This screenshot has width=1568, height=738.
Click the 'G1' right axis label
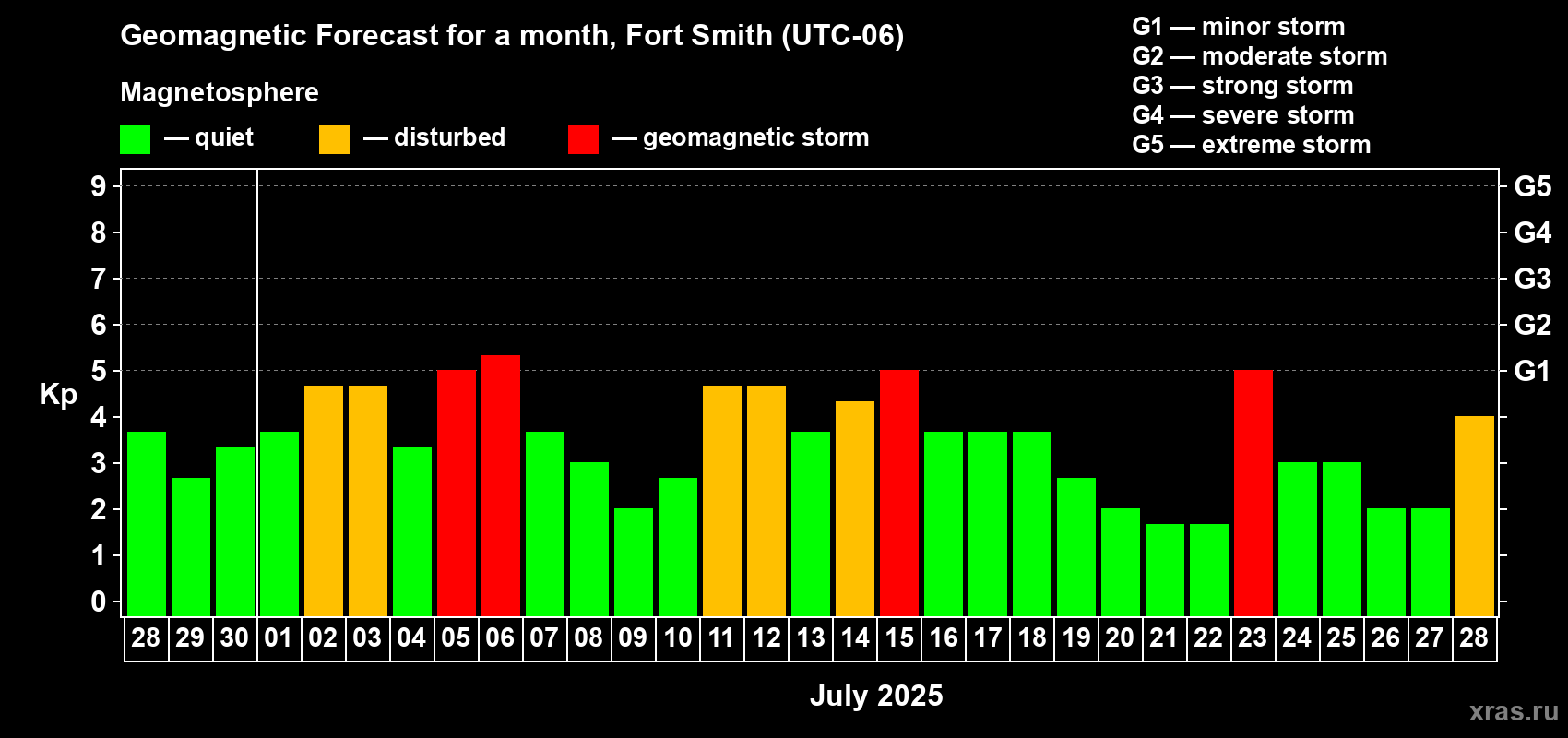pyautogui.click(x=1533, y=371)
